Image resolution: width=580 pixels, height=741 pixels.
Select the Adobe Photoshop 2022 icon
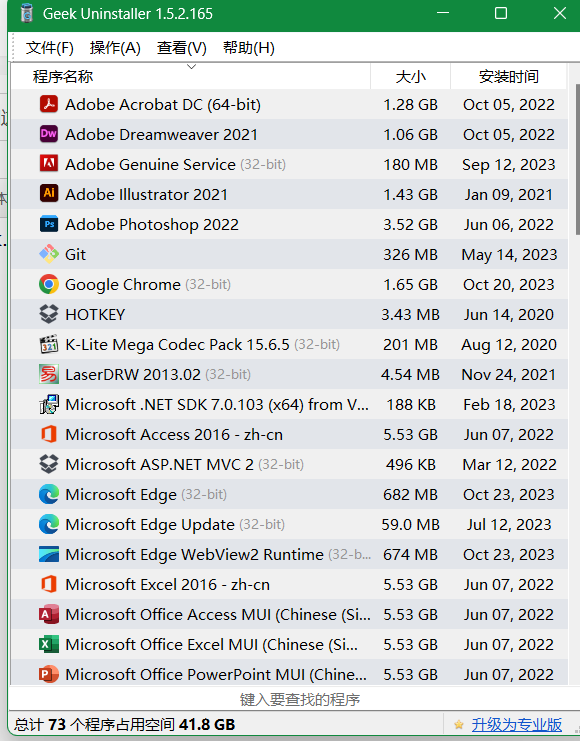49,224
